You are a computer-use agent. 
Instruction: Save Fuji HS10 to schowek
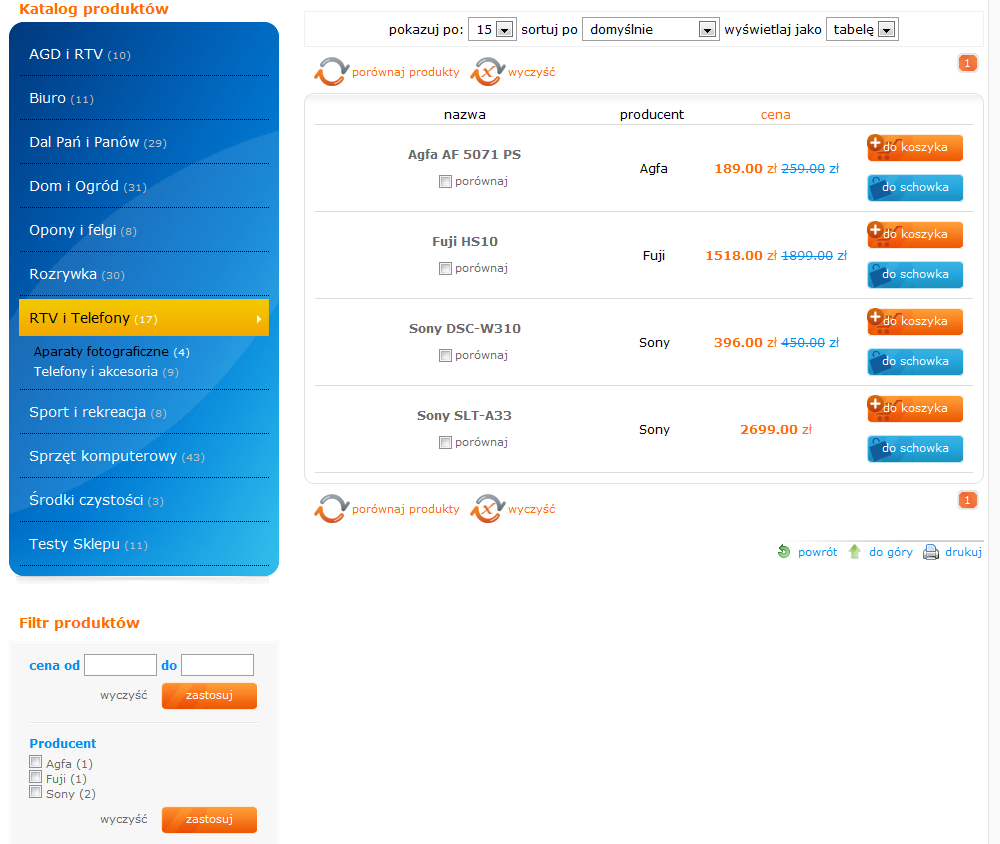[x=915, y=274]
